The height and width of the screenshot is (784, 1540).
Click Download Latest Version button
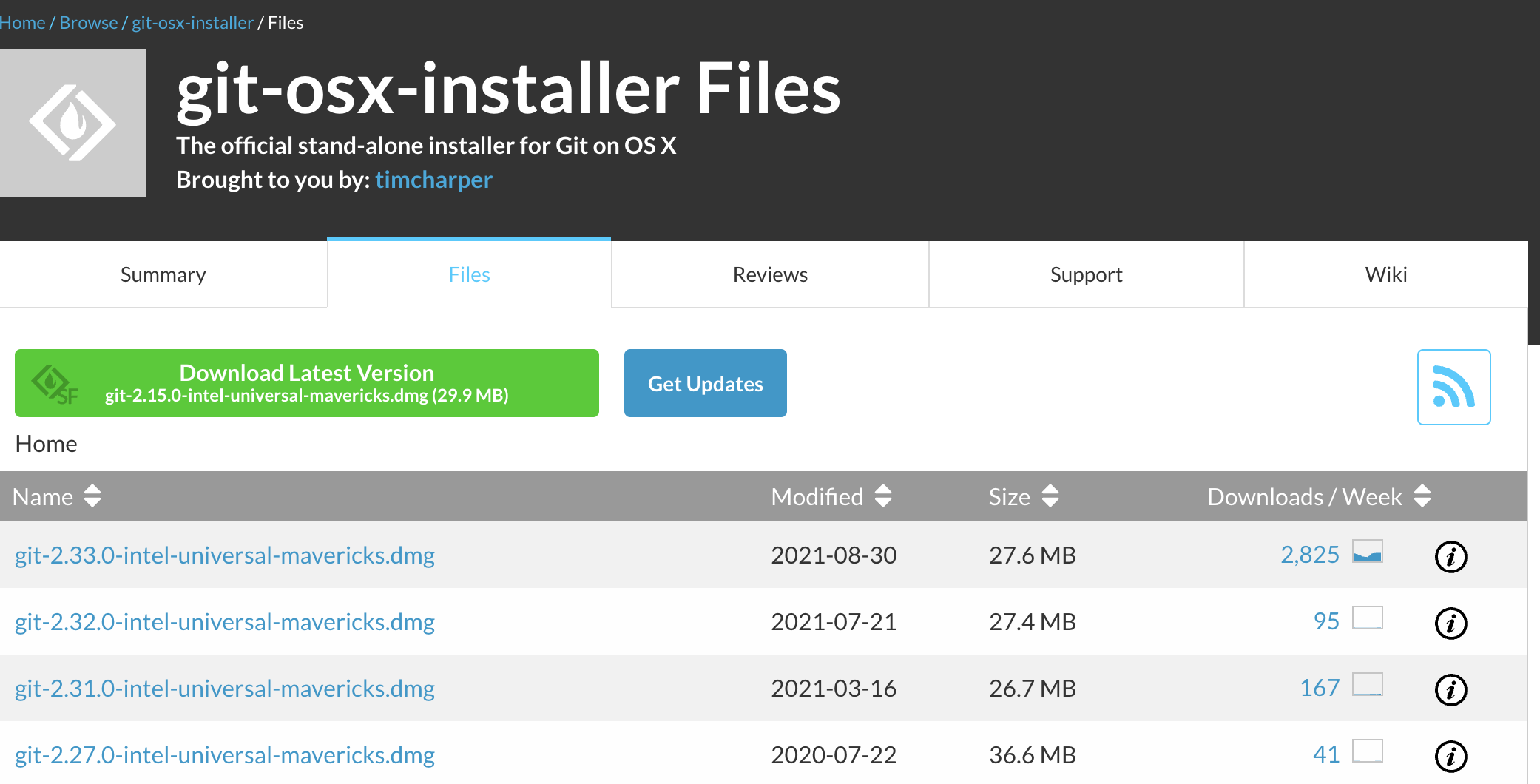point(306,383)
